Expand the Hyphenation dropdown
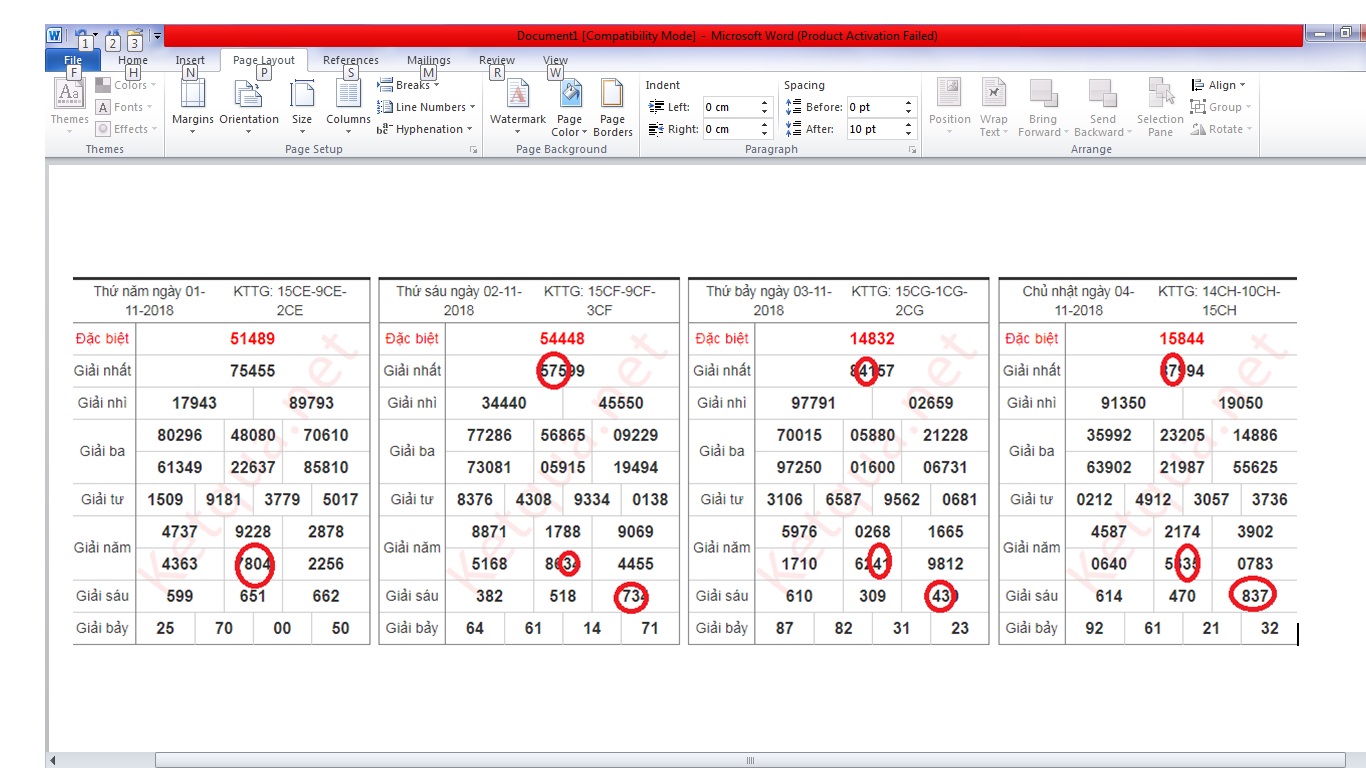1366x768 pixels. pyautogui.click(x=425, y=129)
